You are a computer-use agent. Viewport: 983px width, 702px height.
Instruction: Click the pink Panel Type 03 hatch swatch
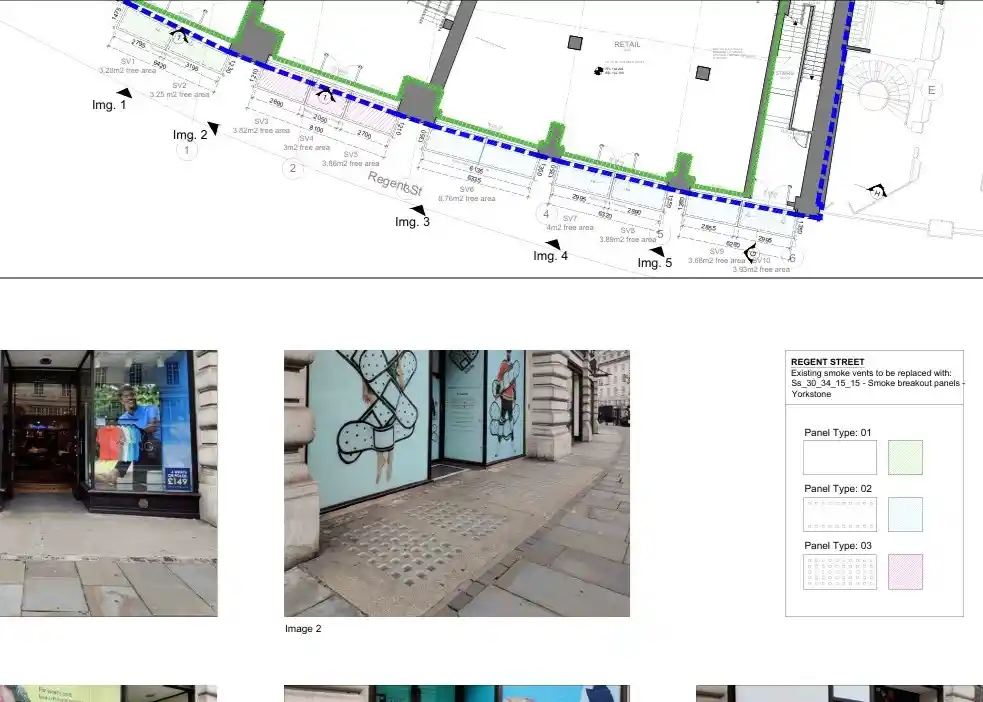click(905, 572)
